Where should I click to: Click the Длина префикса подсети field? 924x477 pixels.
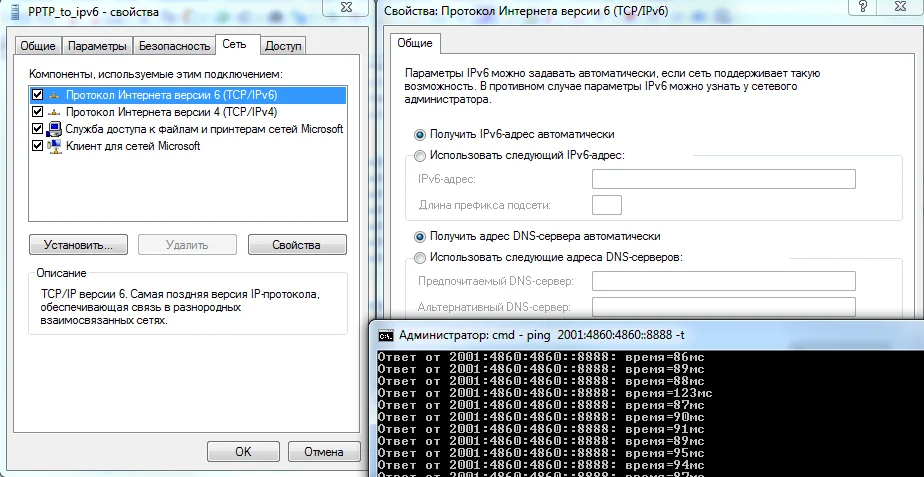607,205
